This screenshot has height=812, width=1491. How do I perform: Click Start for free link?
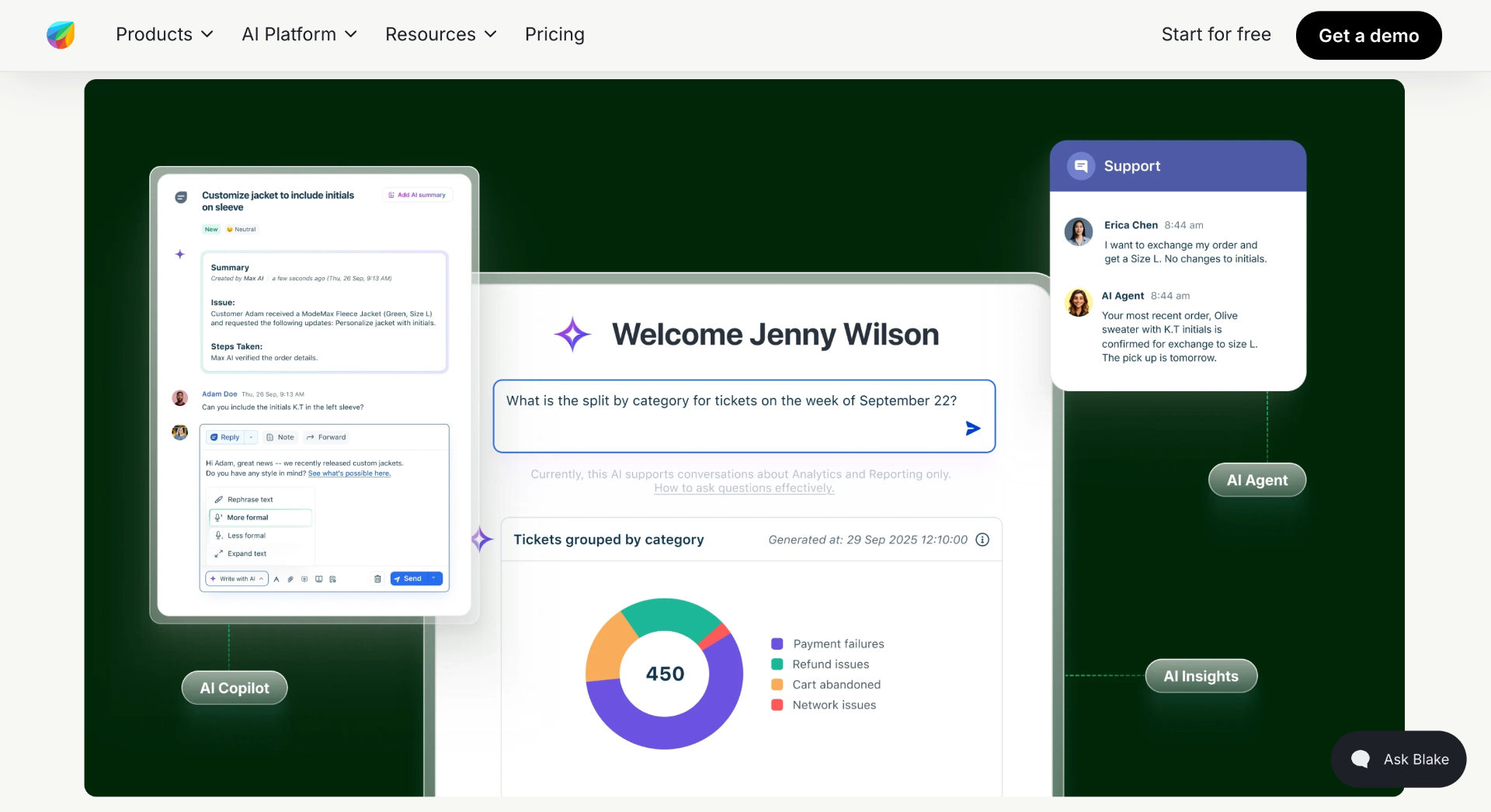[1216, 34]
